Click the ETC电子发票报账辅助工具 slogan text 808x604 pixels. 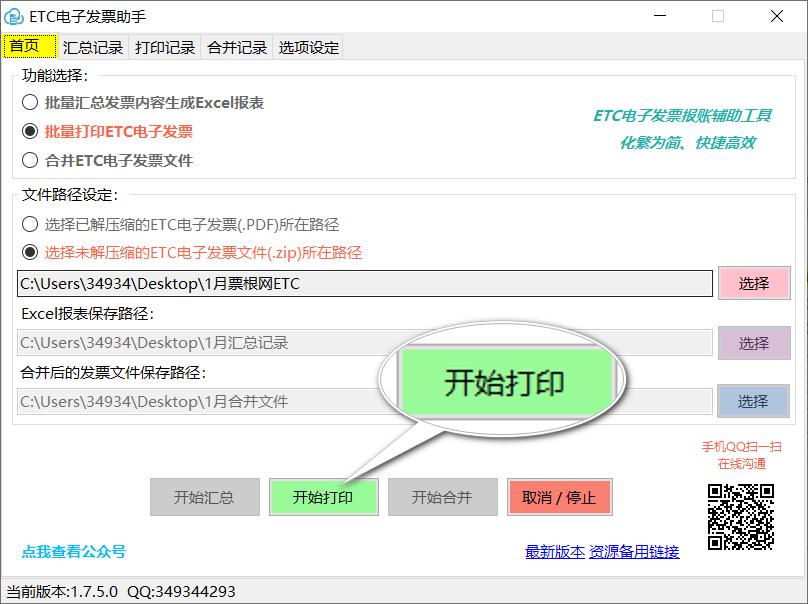pyautogui.click(x=682, y=115)
